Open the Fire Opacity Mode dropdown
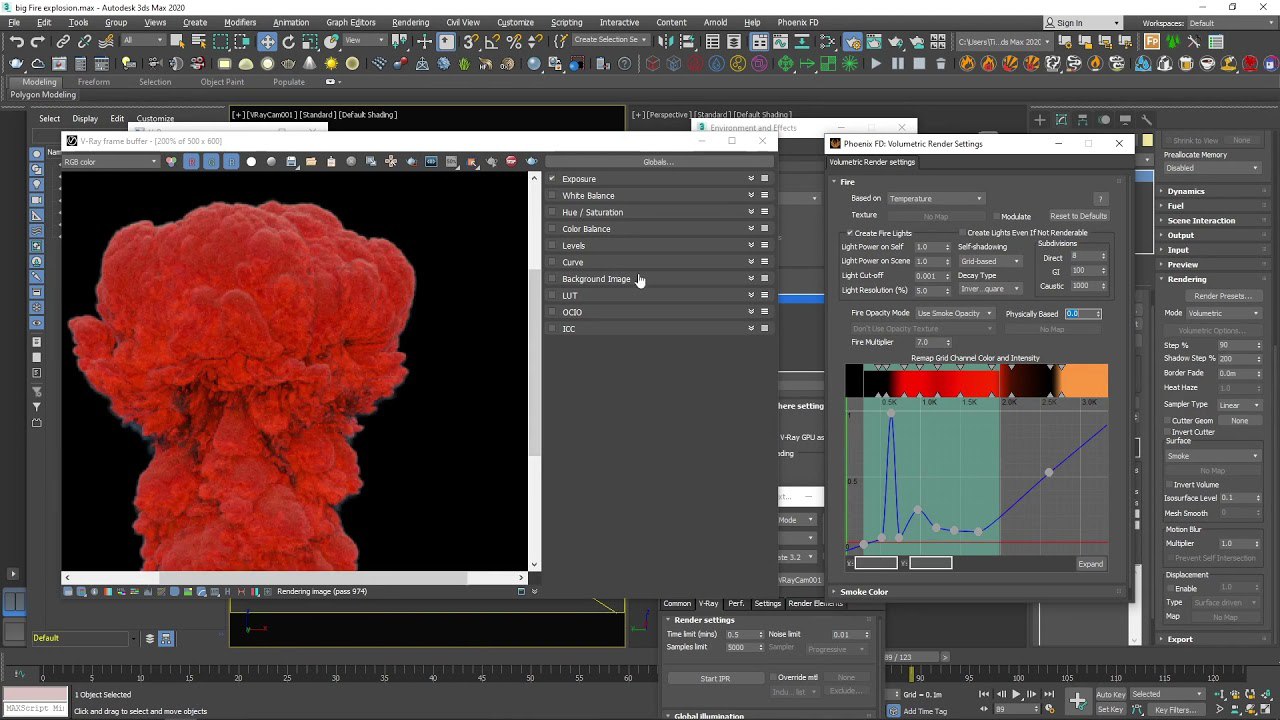 (954, 313)
